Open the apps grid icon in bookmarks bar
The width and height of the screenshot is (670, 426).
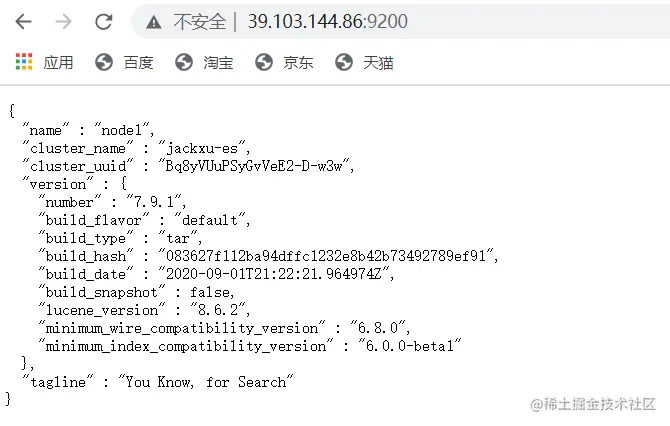coord(24,62)
